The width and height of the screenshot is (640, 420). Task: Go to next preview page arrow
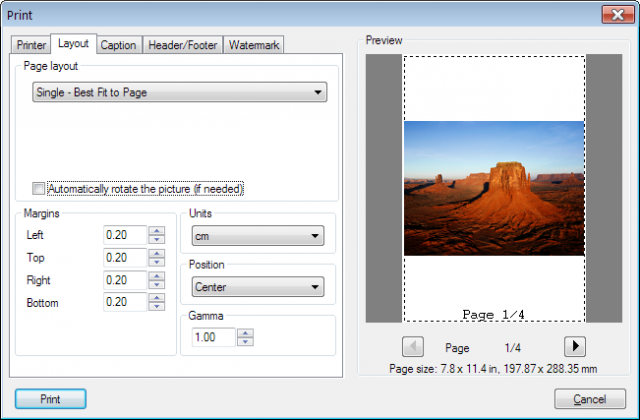pyautogui.click(x=575, y=347)
